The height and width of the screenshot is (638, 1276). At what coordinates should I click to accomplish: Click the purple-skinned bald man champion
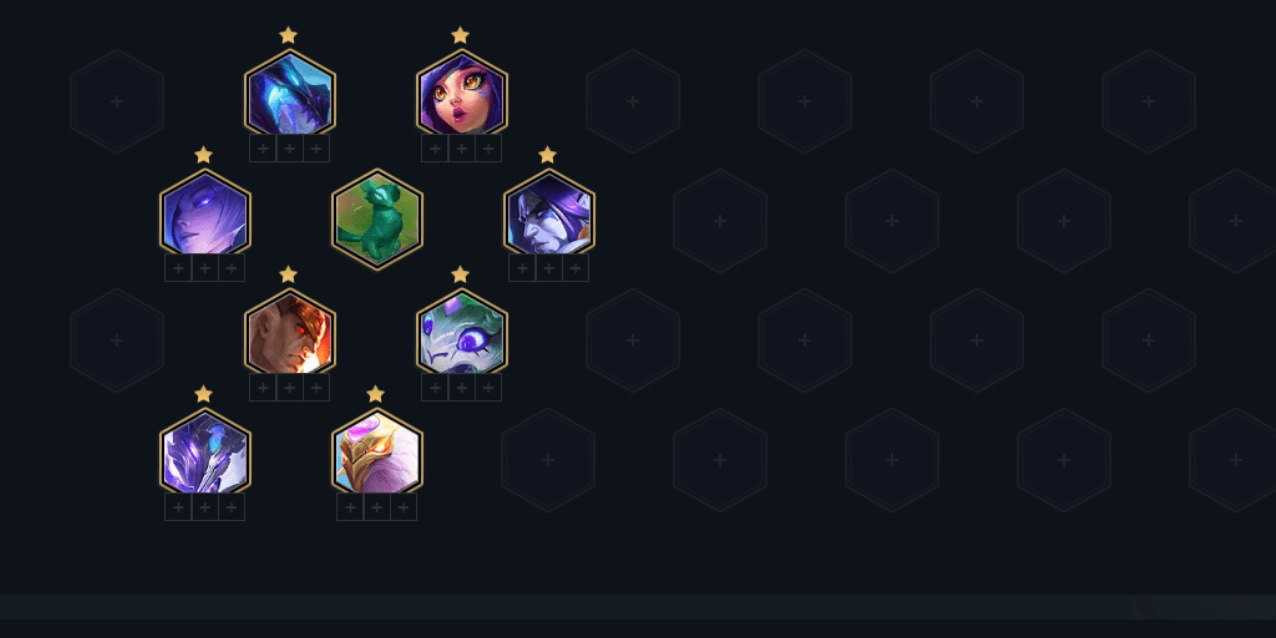549,212
